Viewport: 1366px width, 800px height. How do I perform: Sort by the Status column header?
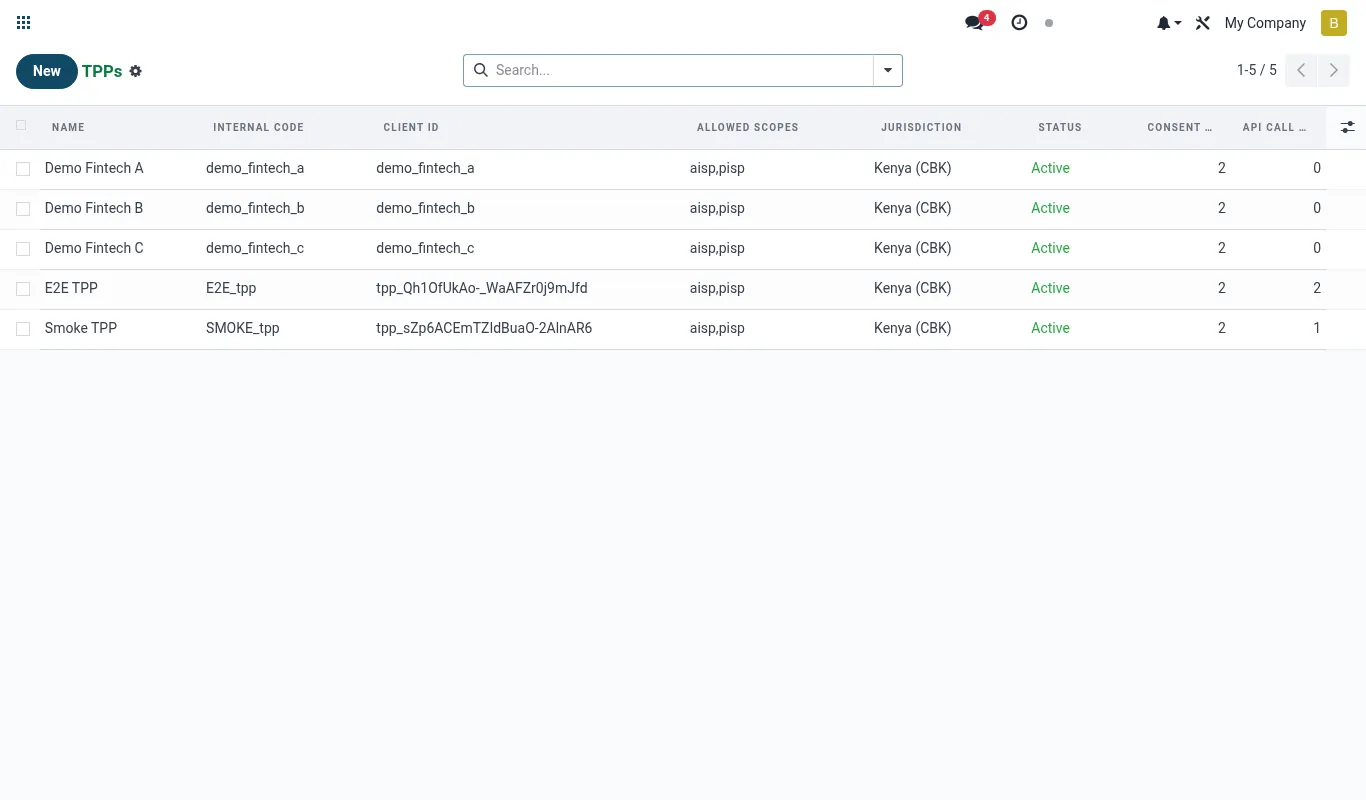(x=1060, y=127)
